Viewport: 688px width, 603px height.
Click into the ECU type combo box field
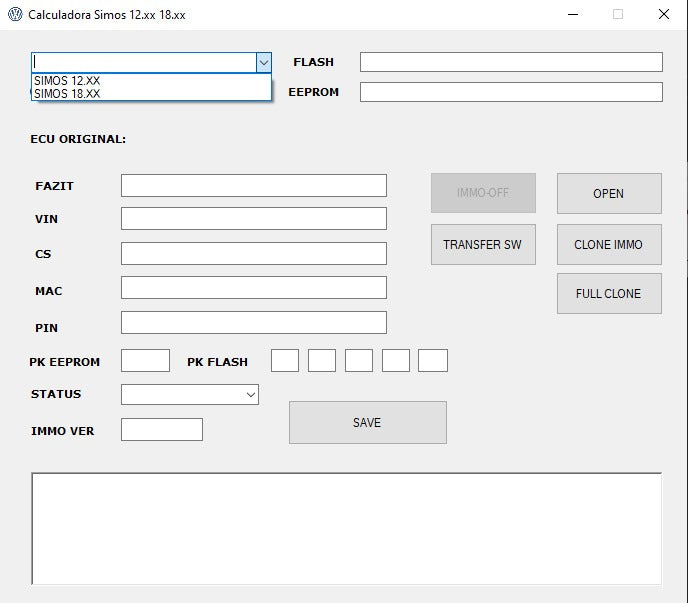click(144, 62)
